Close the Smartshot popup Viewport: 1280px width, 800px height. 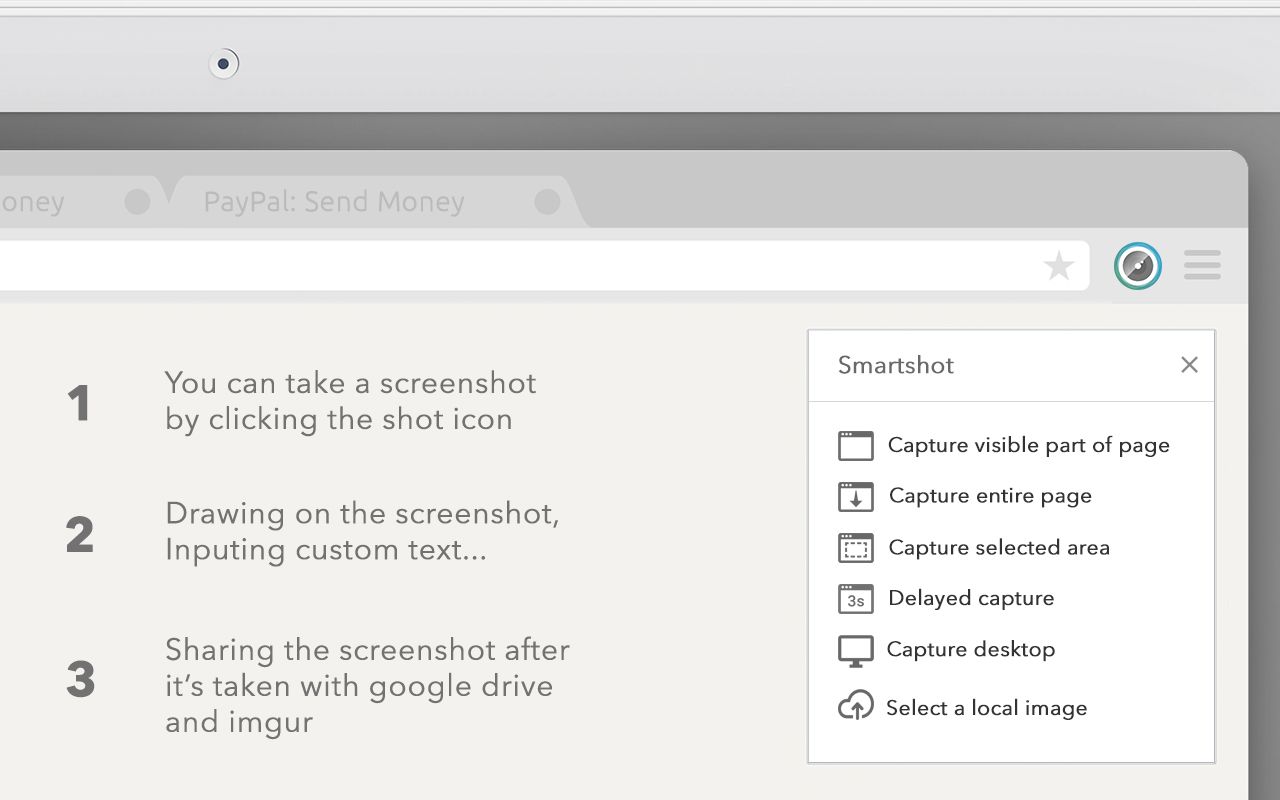coord(1189,365)
